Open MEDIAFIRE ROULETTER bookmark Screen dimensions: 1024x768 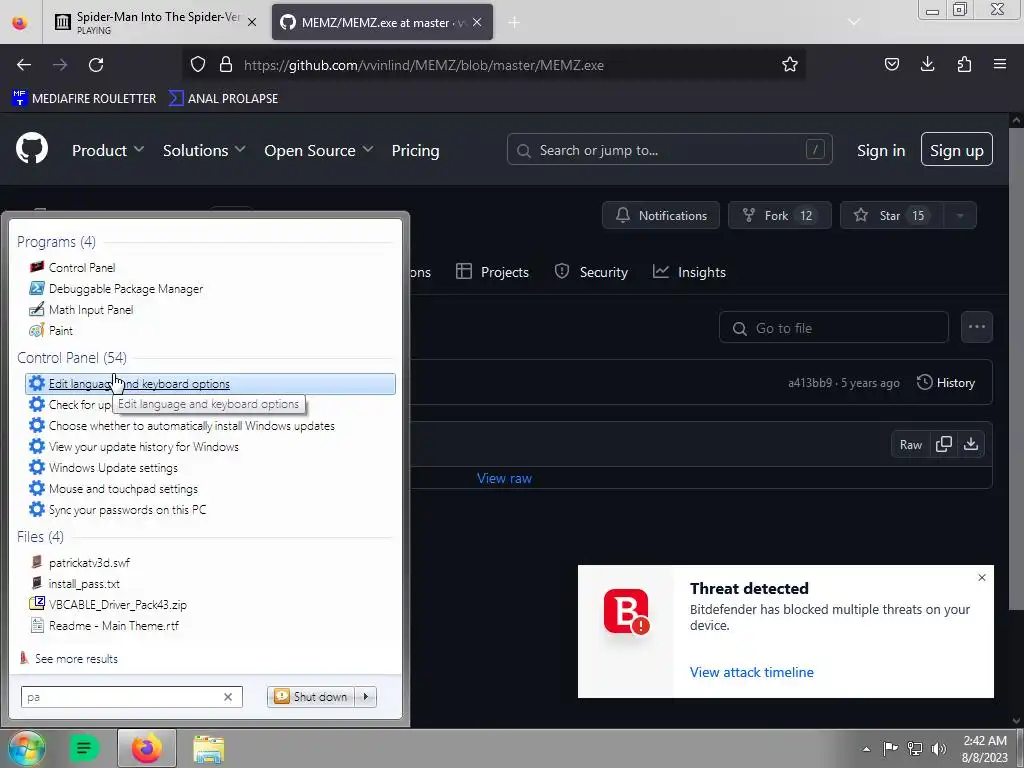point(84,99)
